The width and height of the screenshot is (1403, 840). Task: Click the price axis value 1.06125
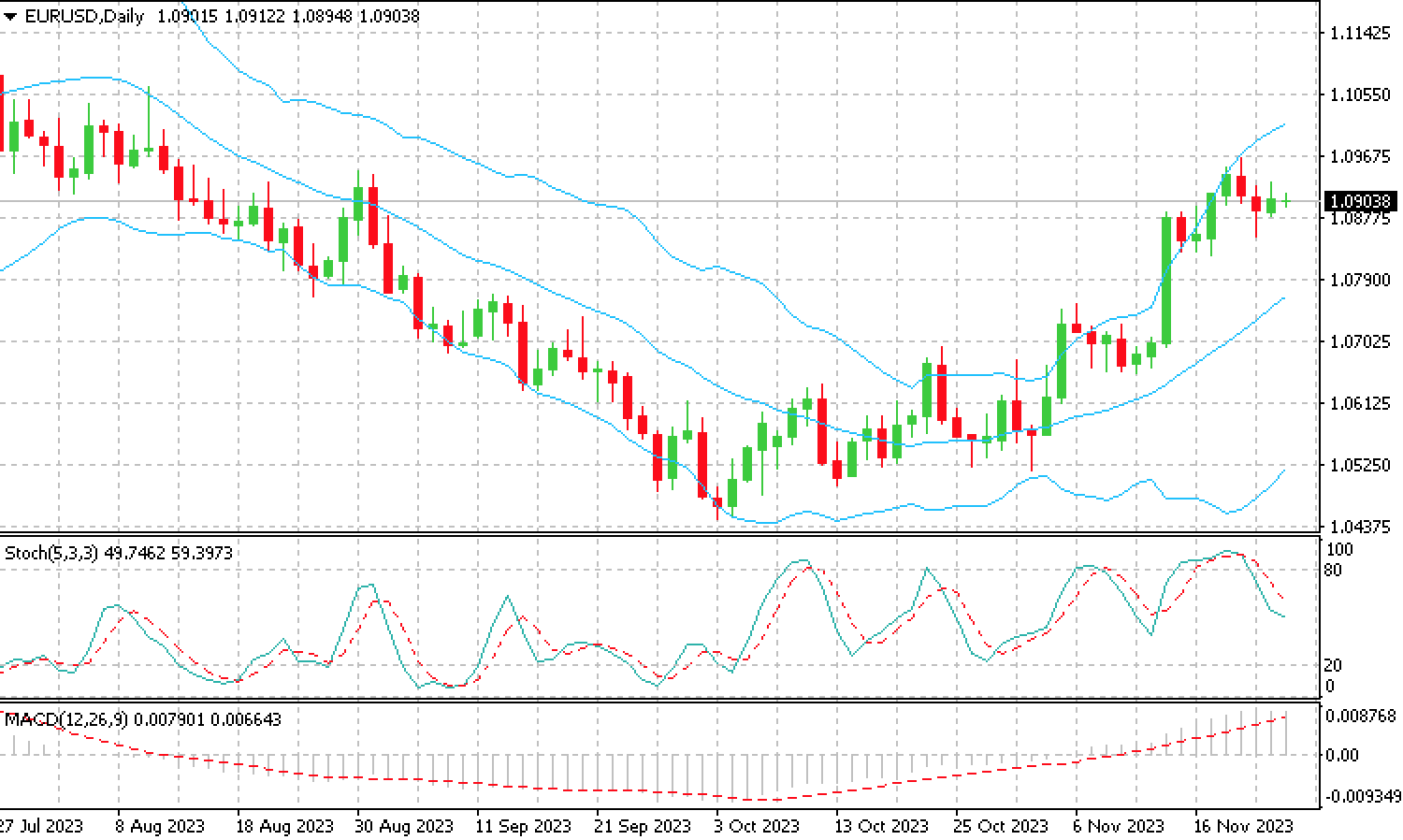coord(1360,403)
